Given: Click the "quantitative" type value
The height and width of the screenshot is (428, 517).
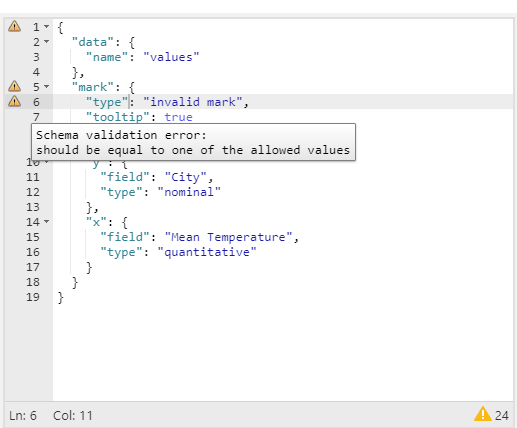Looking at the screenshot, I should tap(207, 252).
